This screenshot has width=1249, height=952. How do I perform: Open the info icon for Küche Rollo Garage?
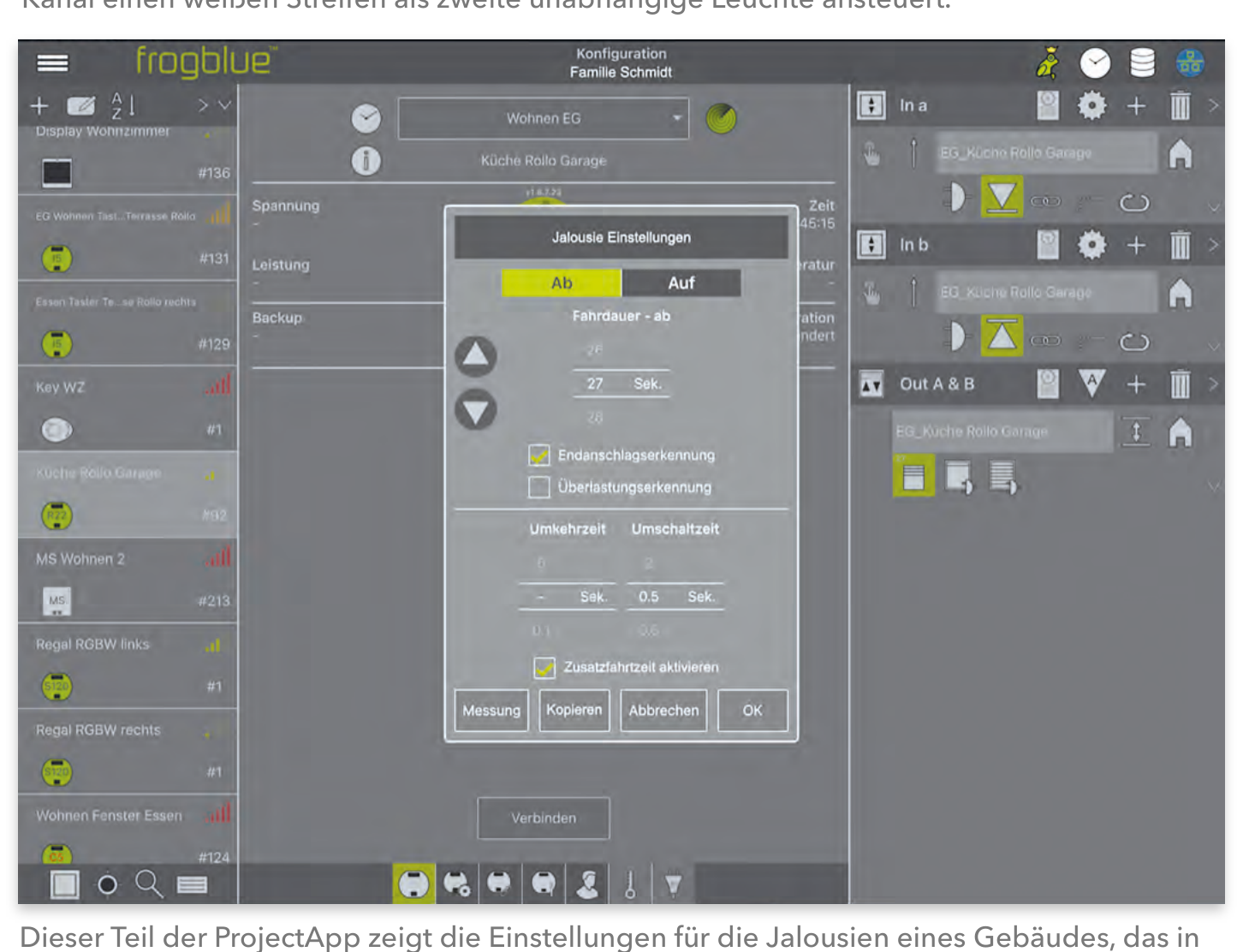click(x=366, y=160)
